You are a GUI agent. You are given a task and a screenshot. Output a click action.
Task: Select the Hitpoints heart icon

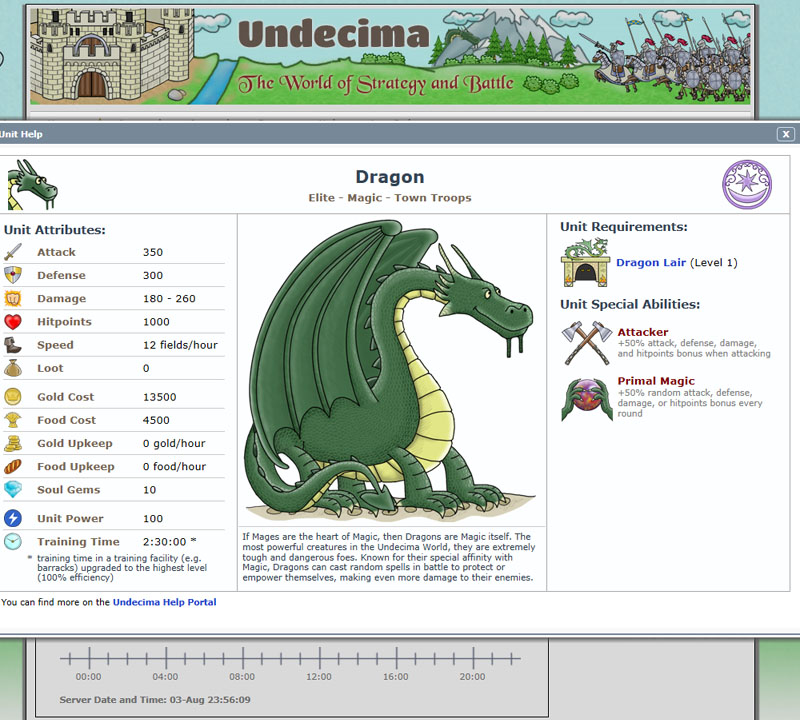(14, 321)
